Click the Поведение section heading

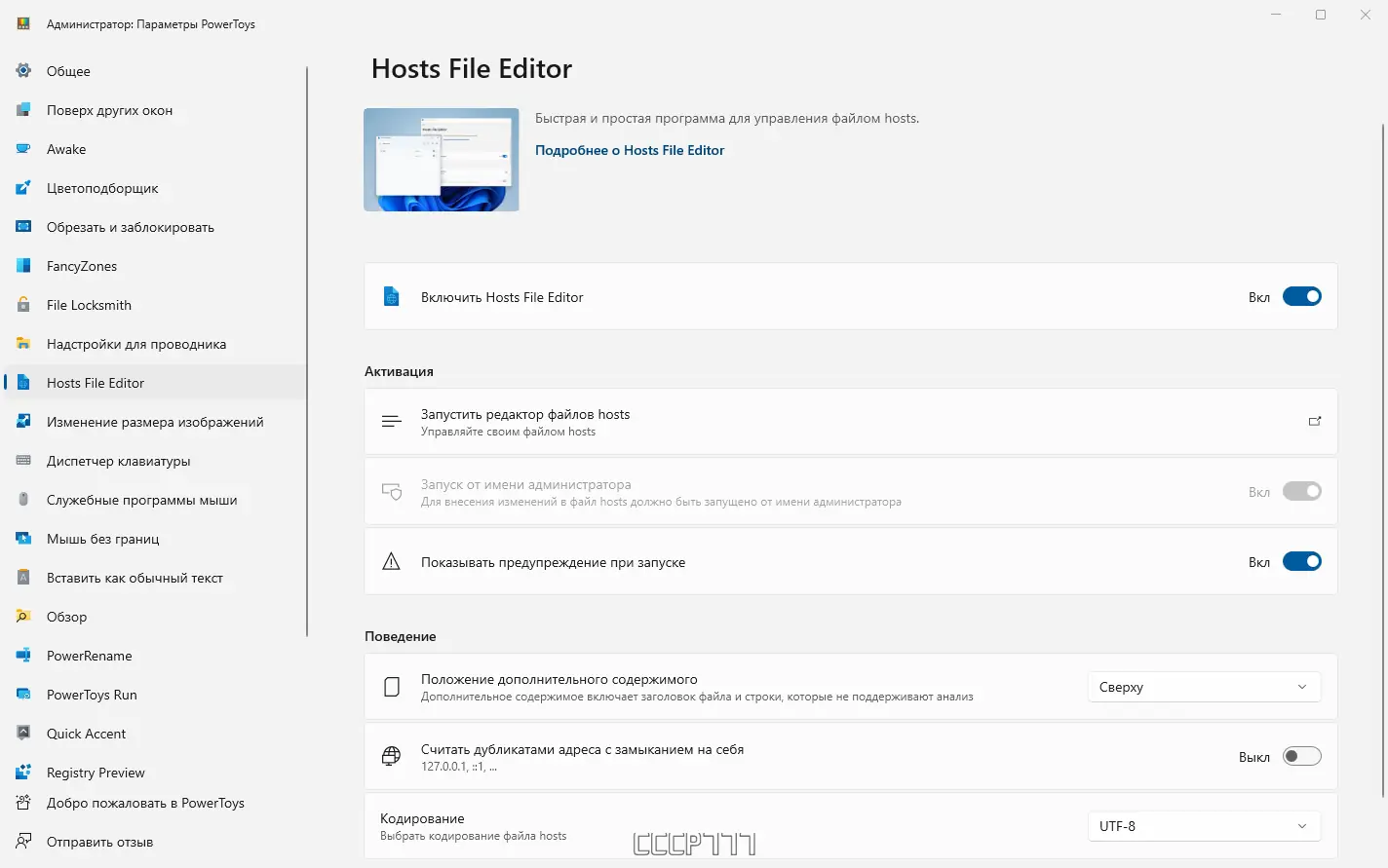coord(400,636)
